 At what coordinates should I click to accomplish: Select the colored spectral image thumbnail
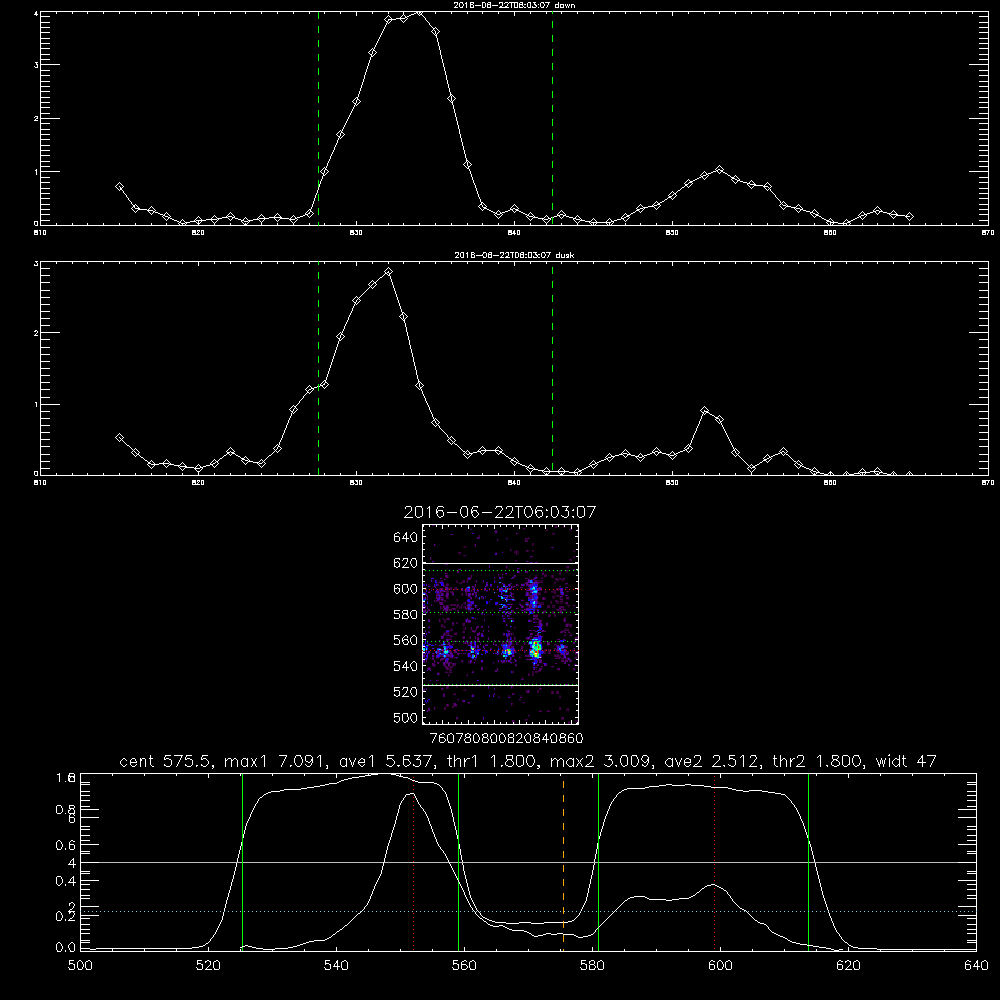click(500, 624)
